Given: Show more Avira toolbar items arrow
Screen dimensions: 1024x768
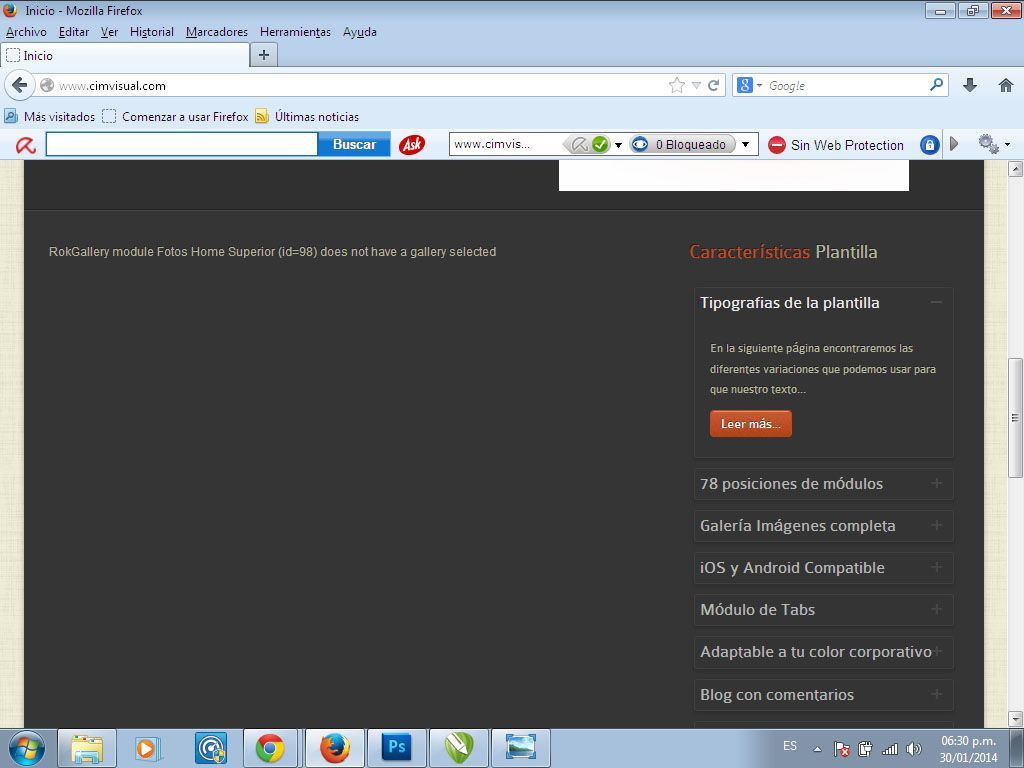Looking at the screenshot, I should [x=954, y=144].
